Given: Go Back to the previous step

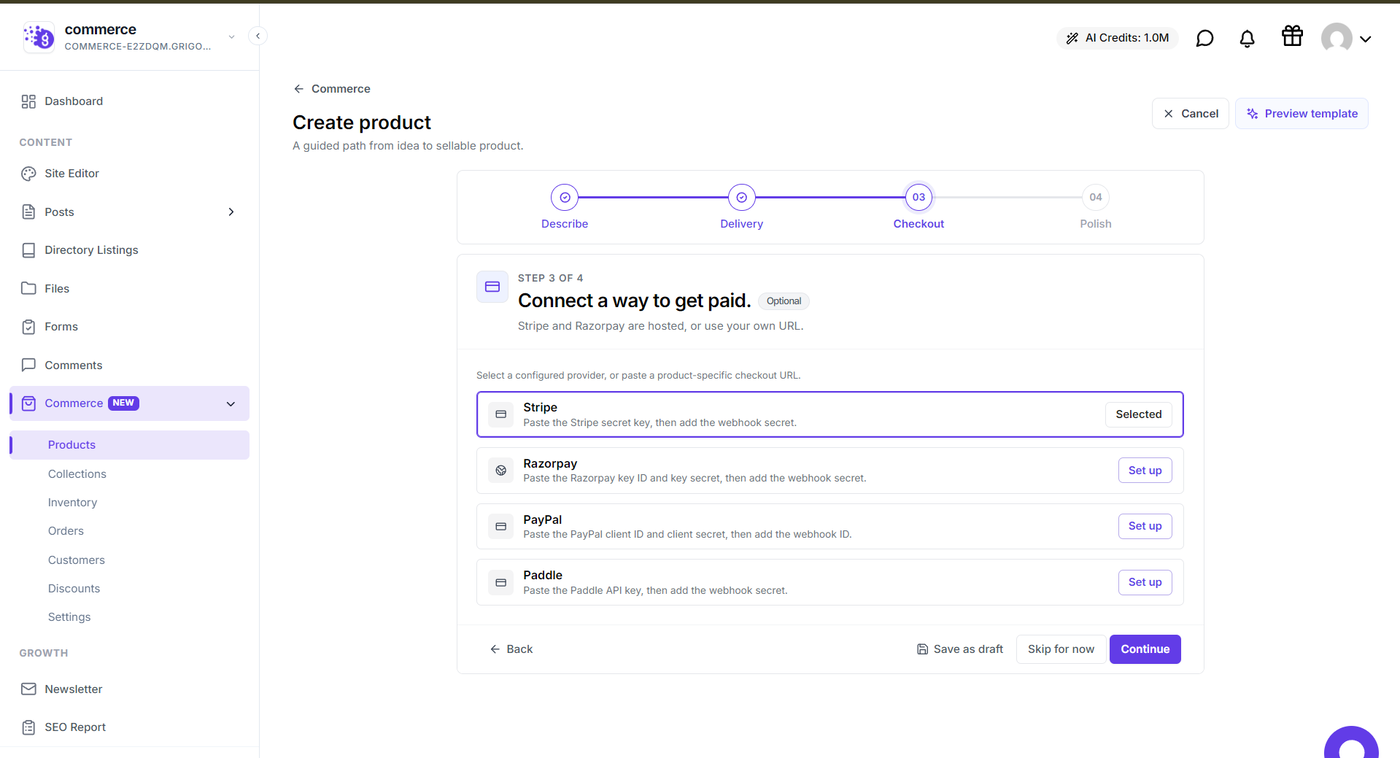Looking at the screenshot, I should click(511, 649).
